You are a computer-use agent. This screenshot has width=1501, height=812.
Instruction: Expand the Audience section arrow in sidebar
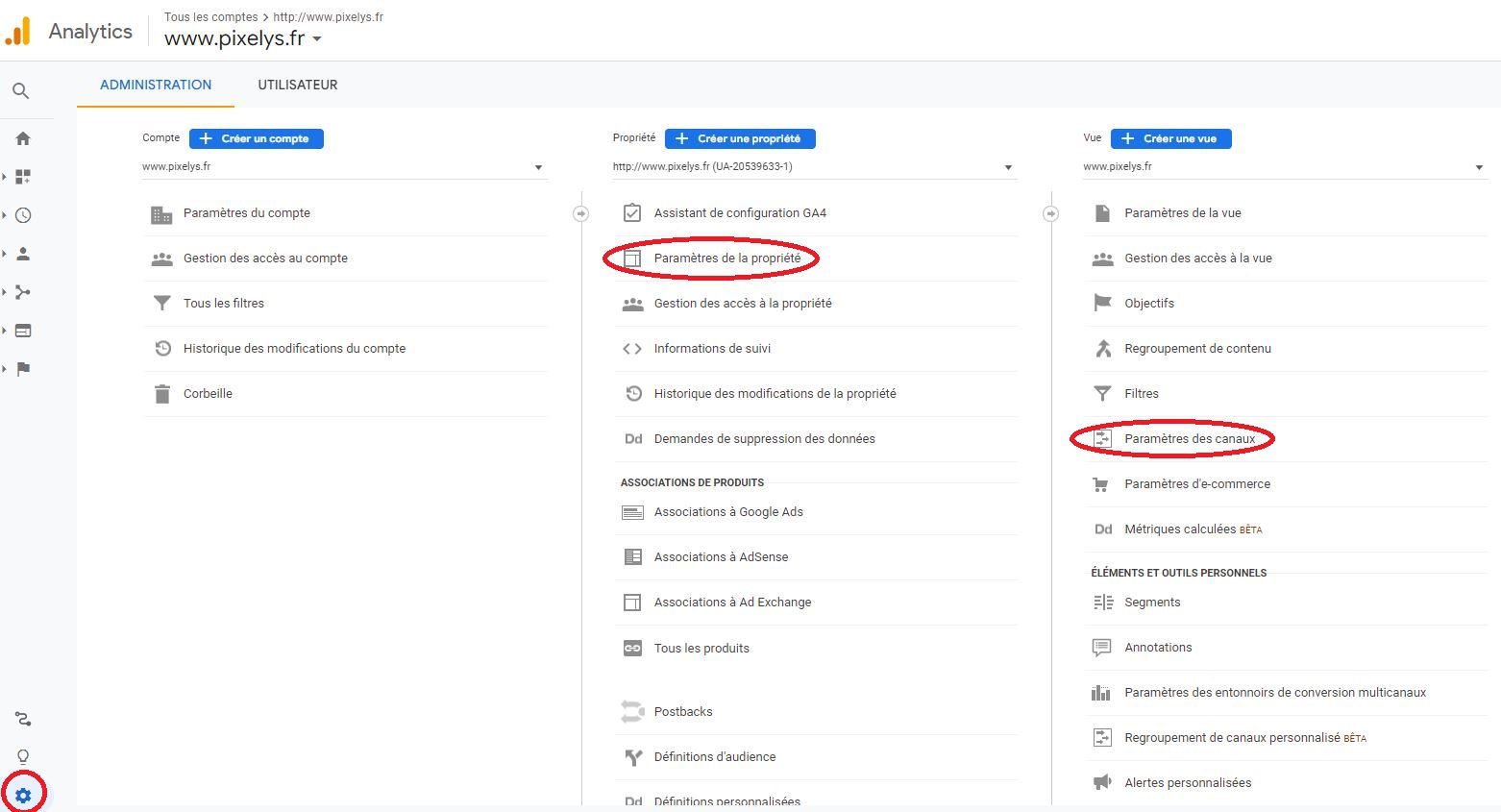(x=5, y=254)
